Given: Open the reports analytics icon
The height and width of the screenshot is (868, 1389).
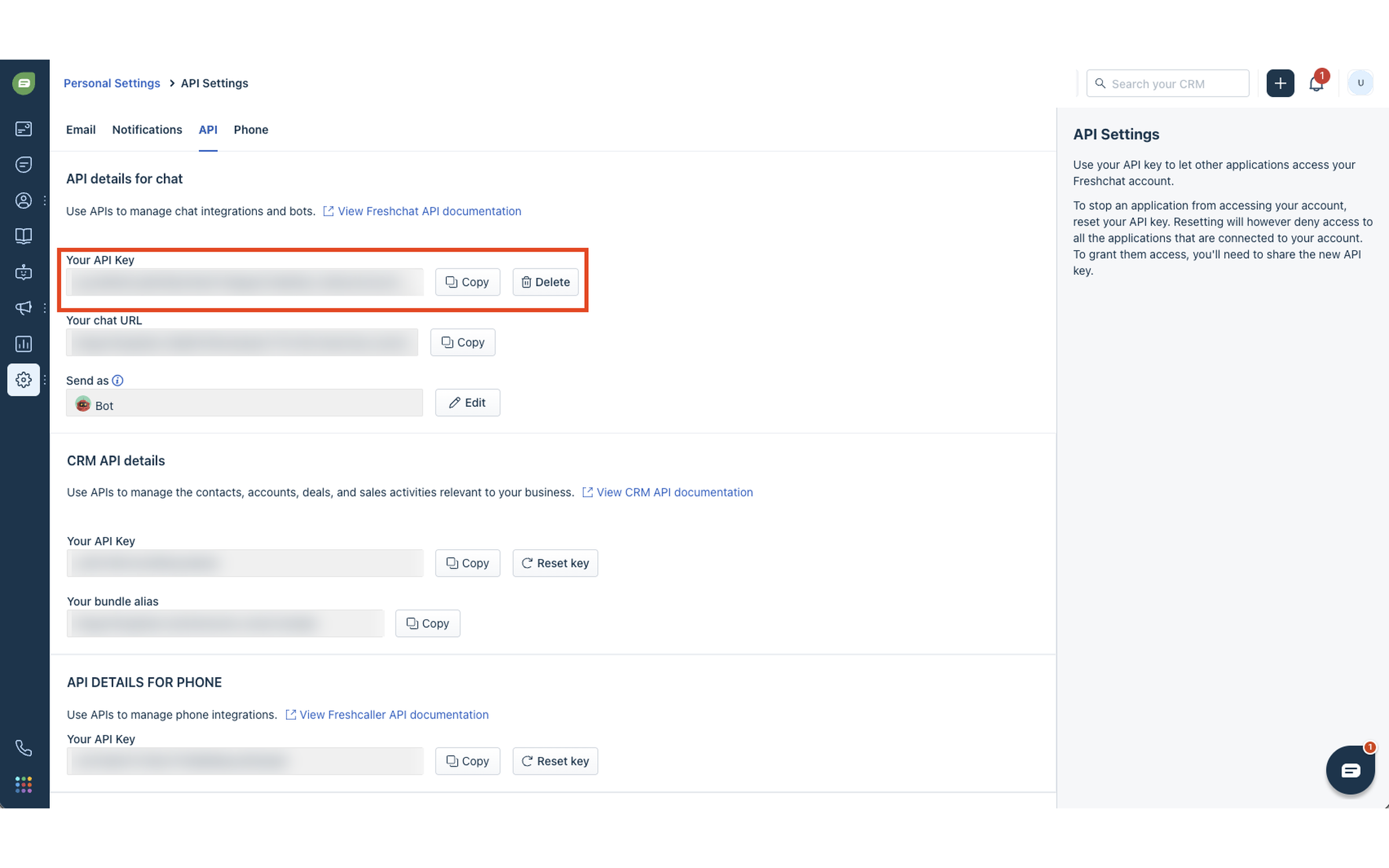Looking at the screenshot, I should 24,344.
